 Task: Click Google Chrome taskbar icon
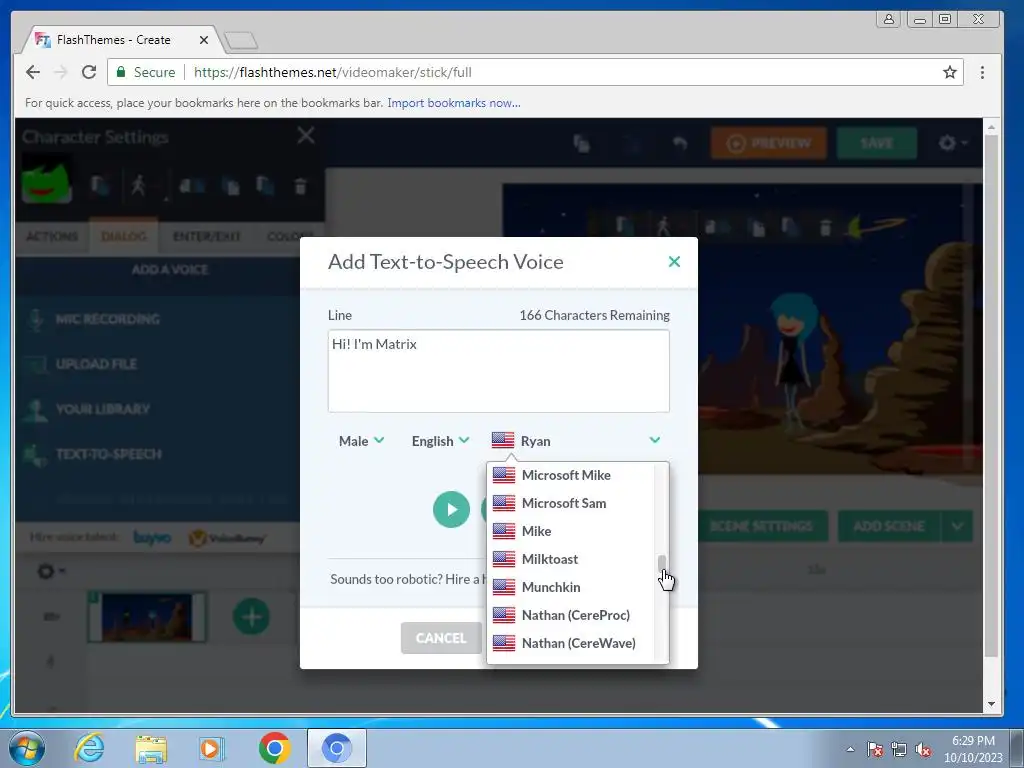tap(274, 748)
